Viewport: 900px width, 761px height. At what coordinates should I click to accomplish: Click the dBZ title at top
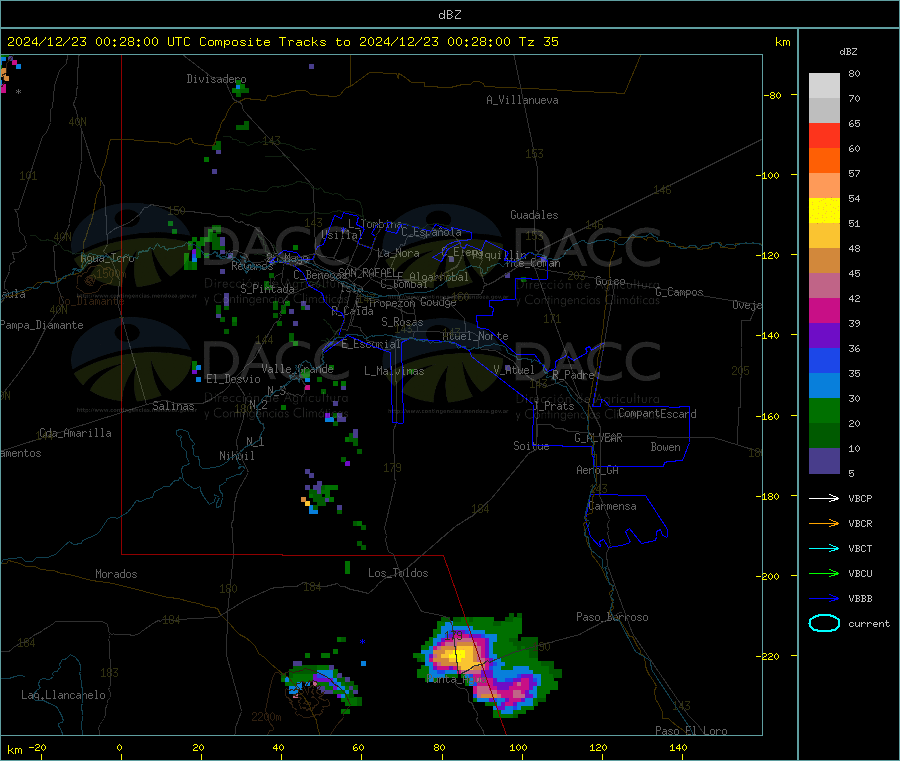pyautogui.click(x=449, y=15)
